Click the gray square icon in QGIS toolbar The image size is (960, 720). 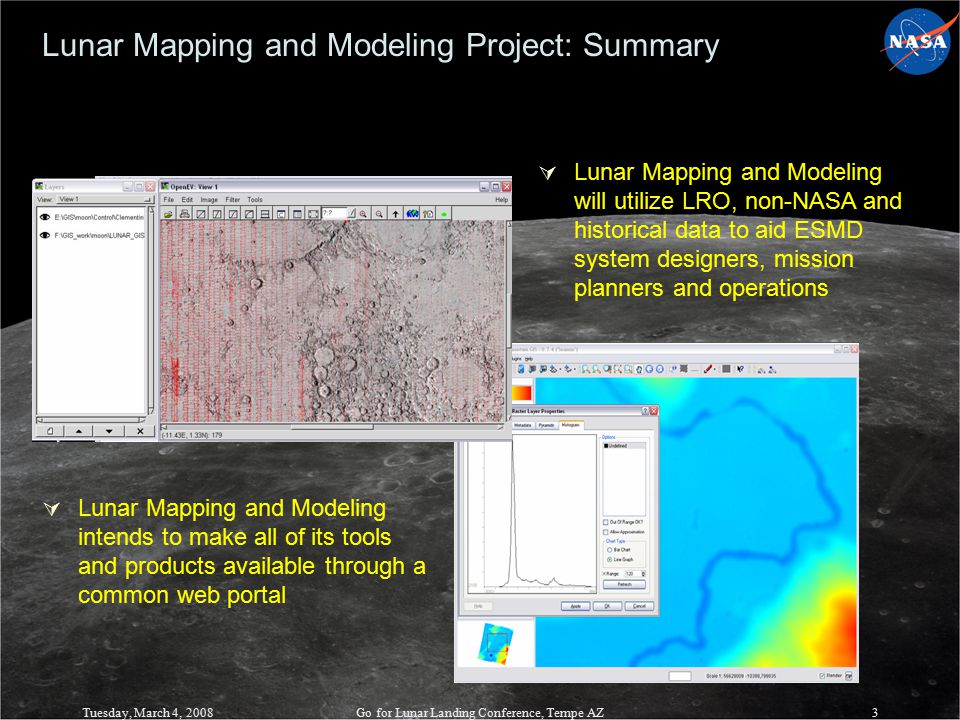coord(726,369)
